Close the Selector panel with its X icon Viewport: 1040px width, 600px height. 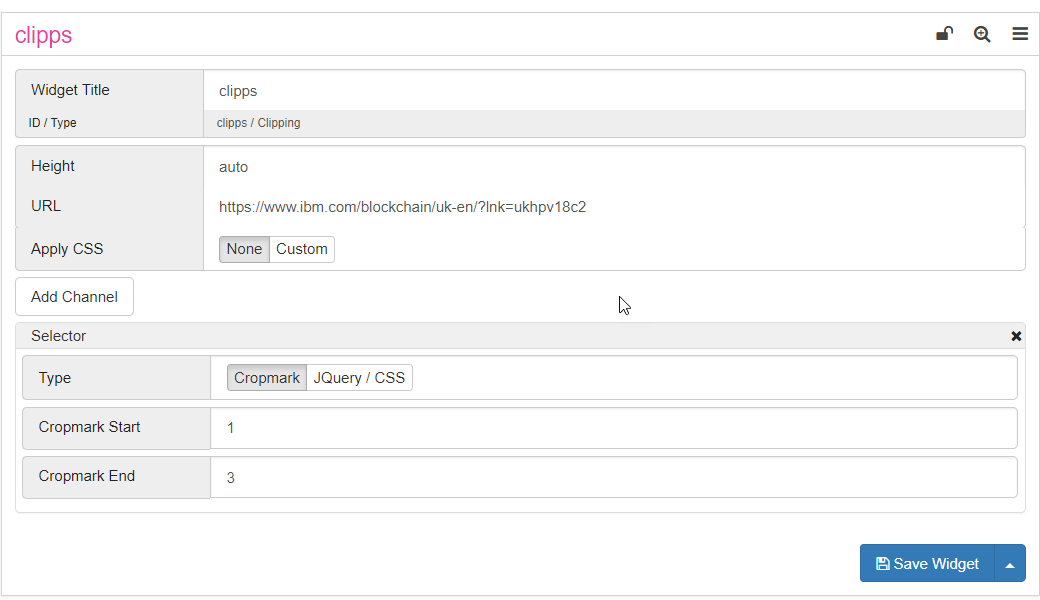1016,335
